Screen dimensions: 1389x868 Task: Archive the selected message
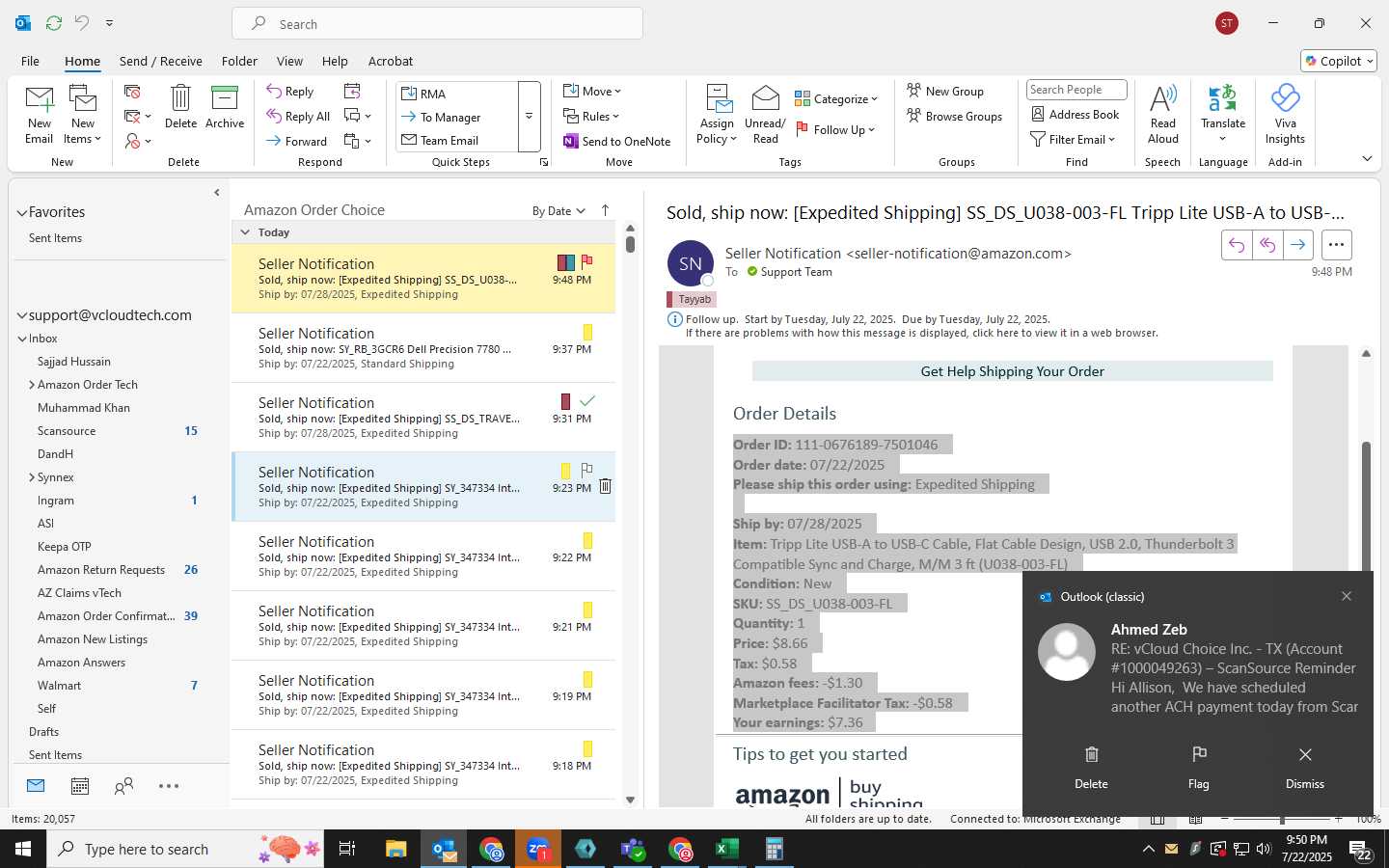[225, 106]
